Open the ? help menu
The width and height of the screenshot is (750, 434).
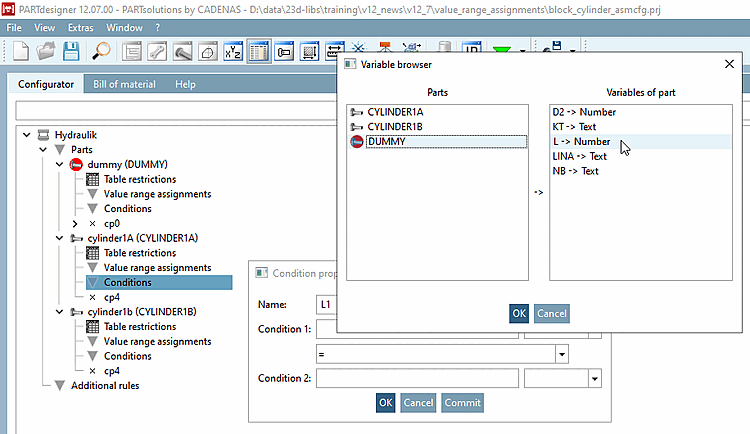tap(158, 28)
